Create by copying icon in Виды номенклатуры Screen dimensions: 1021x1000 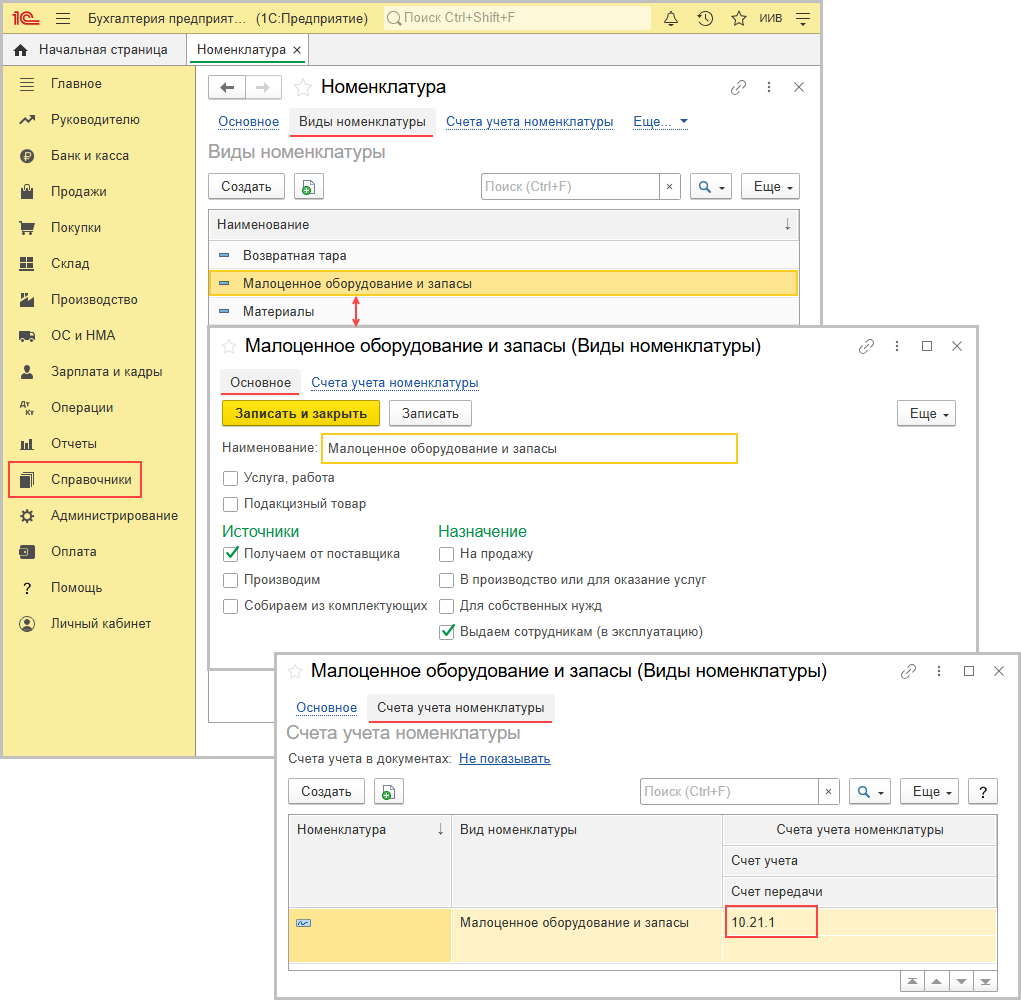[x=309, y=187]
